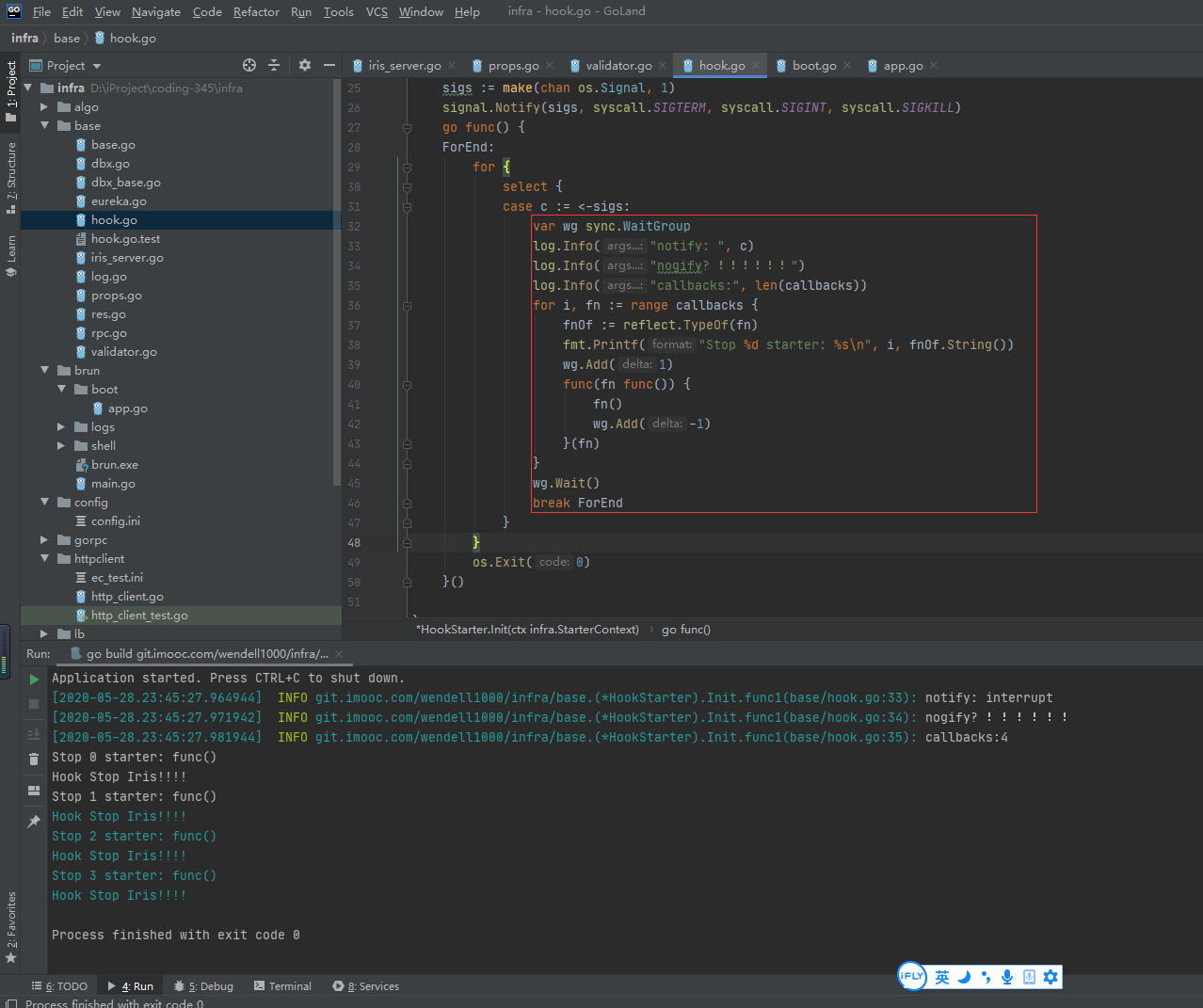Collapse the httpclient folder
1203x1008 pixels.
tap(44, 559)
